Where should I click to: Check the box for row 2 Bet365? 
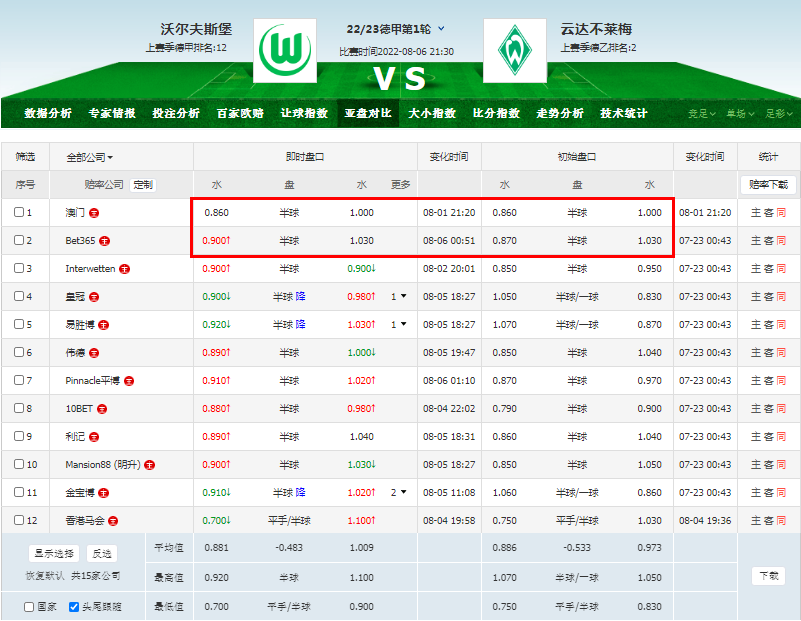[19, 240]
